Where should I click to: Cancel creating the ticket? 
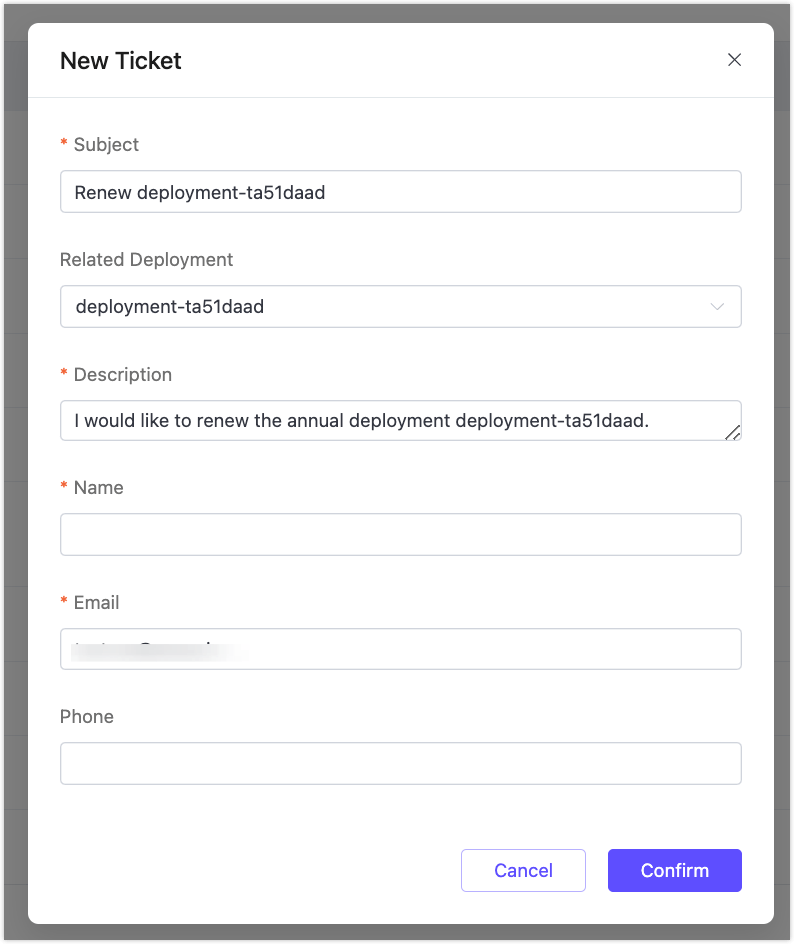tap(523, 870)
